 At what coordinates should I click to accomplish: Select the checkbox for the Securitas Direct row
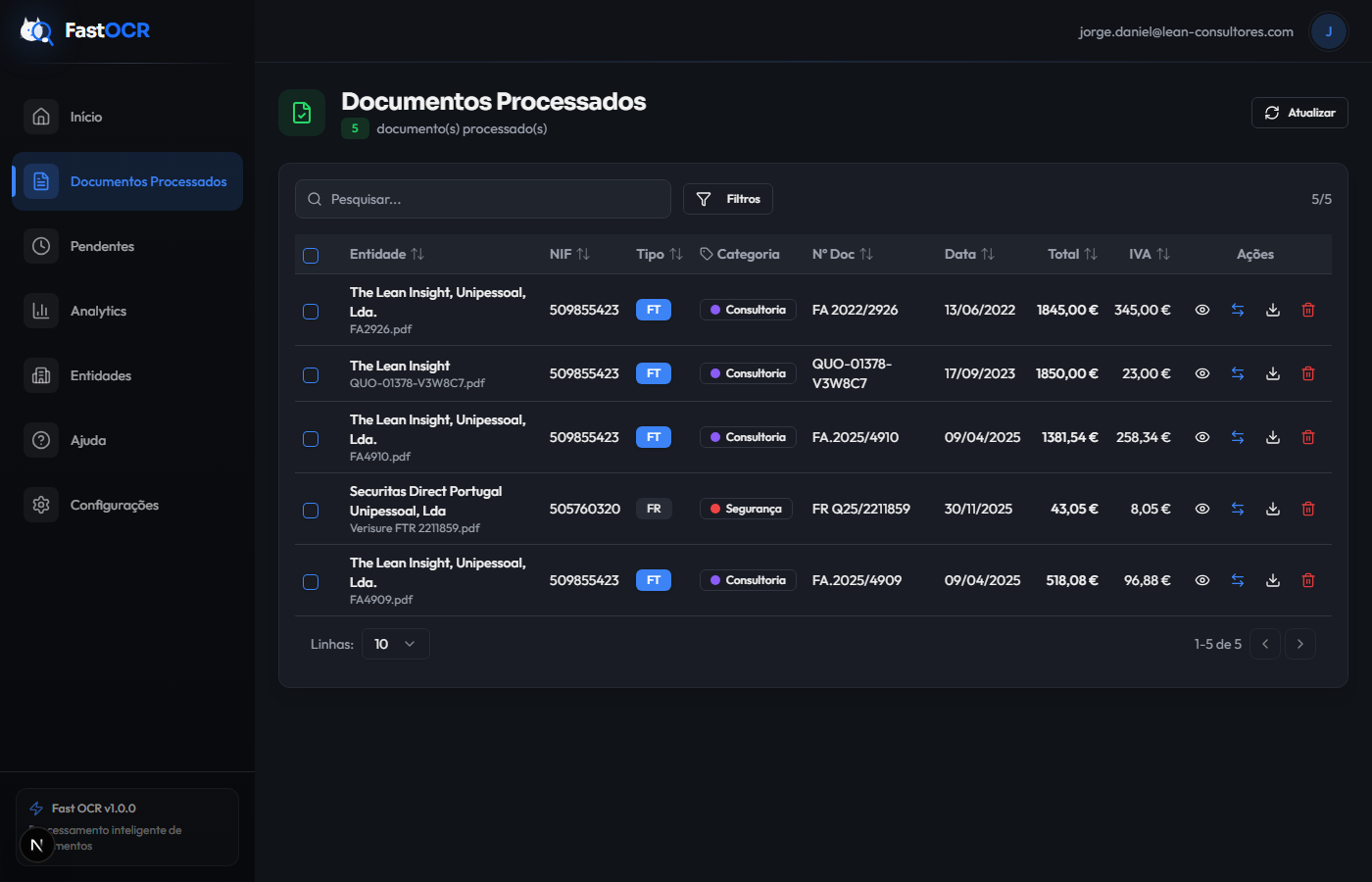[x=311, y=510]
